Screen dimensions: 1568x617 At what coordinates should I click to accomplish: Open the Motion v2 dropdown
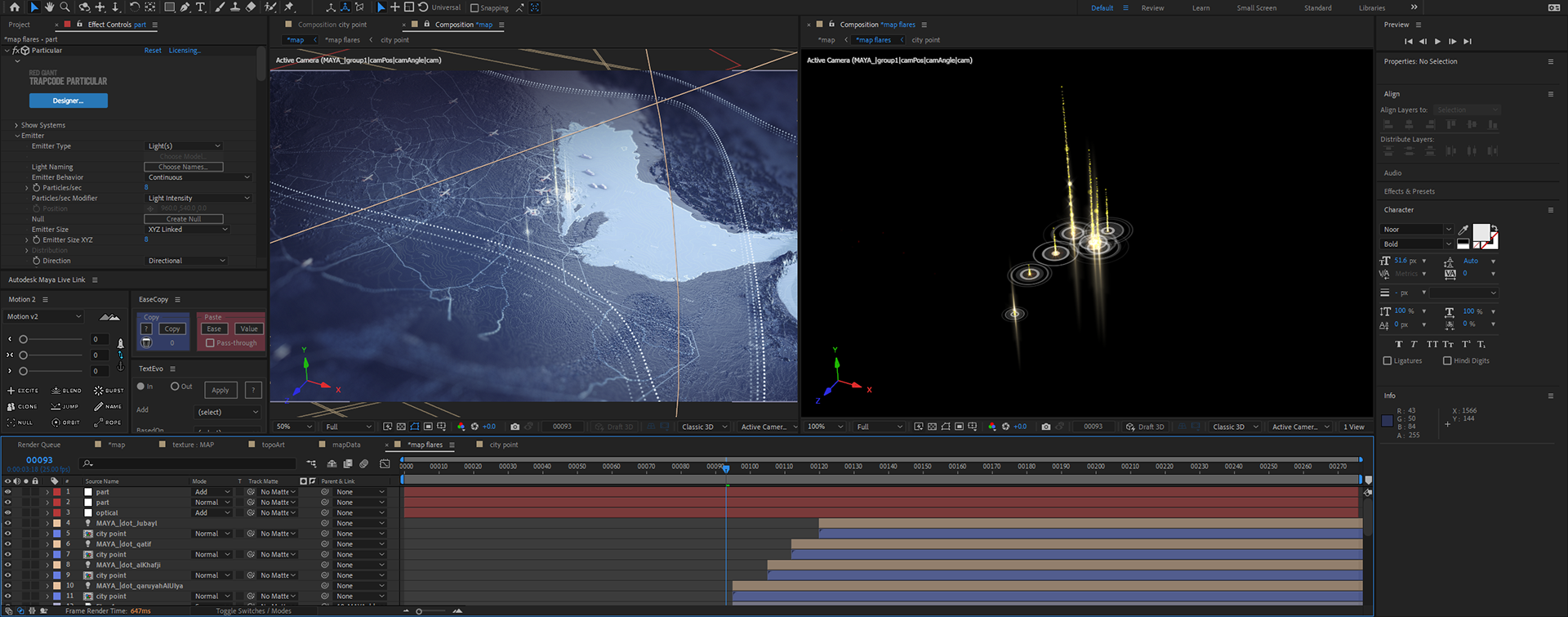(x=44, y=317)
